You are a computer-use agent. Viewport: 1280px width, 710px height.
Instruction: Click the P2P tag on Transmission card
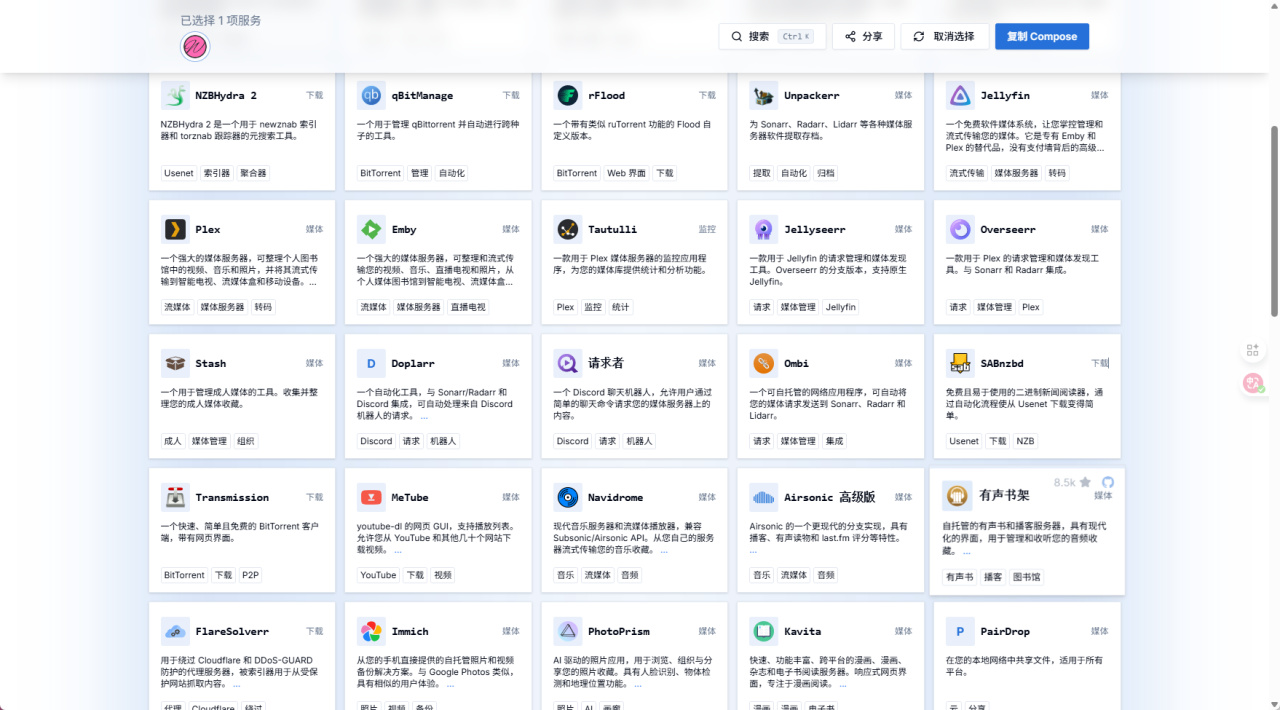pos(250,575)
